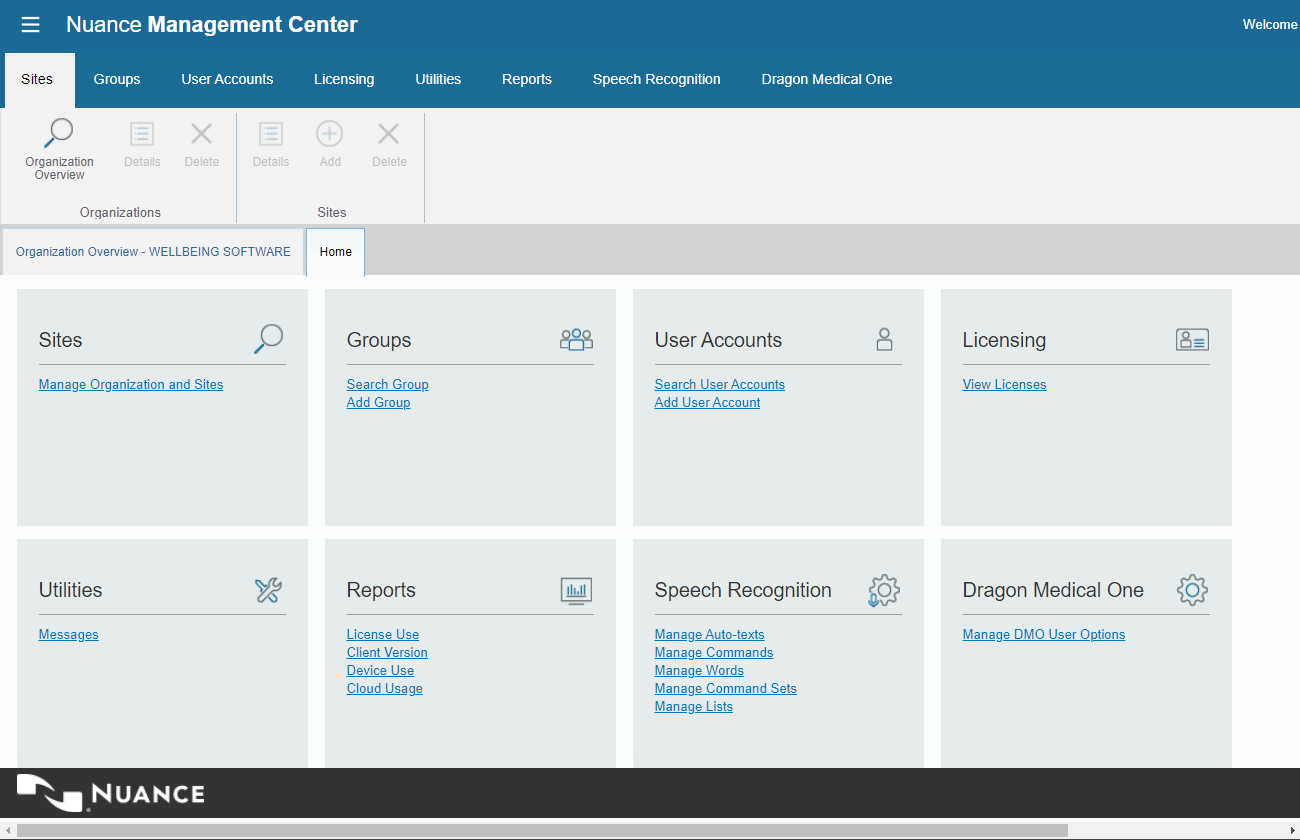Image resolution: width=1300 pixels, height=840 pixels.
Task: Open the Manage Command Sets link
Action: 726,689
